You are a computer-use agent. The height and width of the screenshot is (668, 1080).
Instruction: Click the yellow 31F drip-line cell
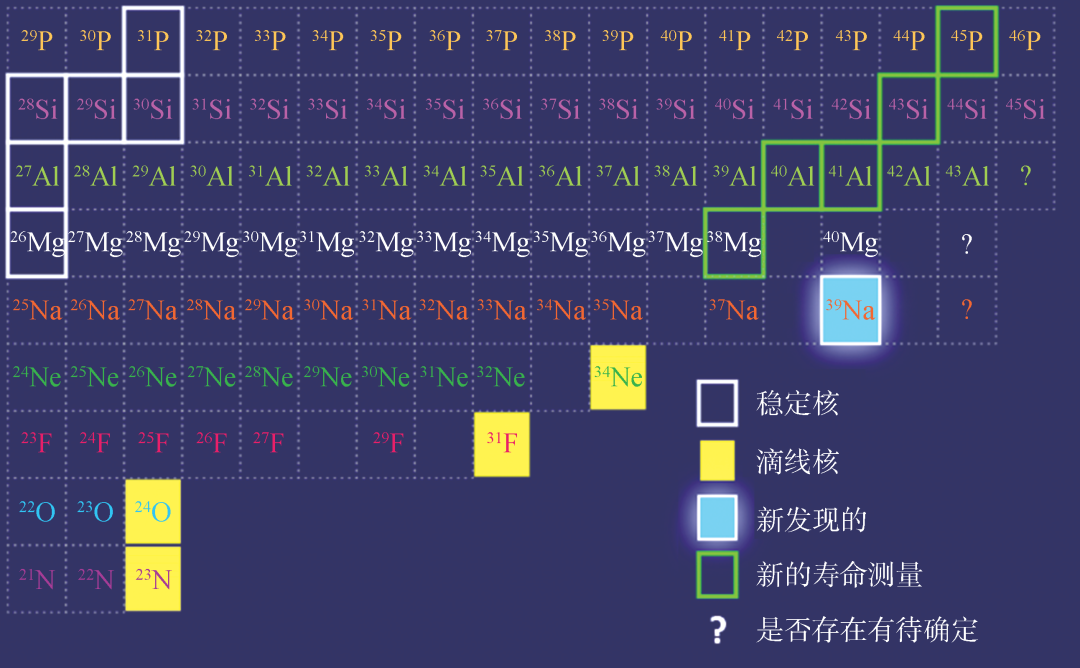click(x=501, y=443)
